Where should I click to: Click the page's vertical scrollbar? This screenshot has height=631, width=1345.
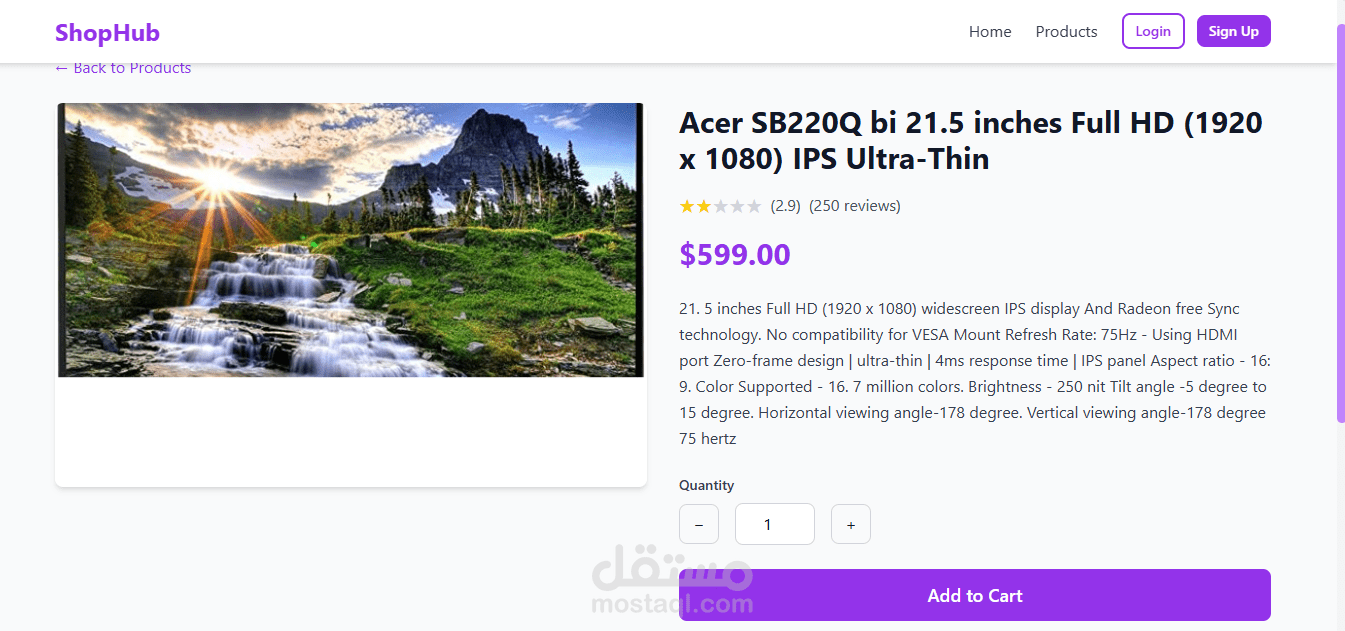(x=1340, y=220)
